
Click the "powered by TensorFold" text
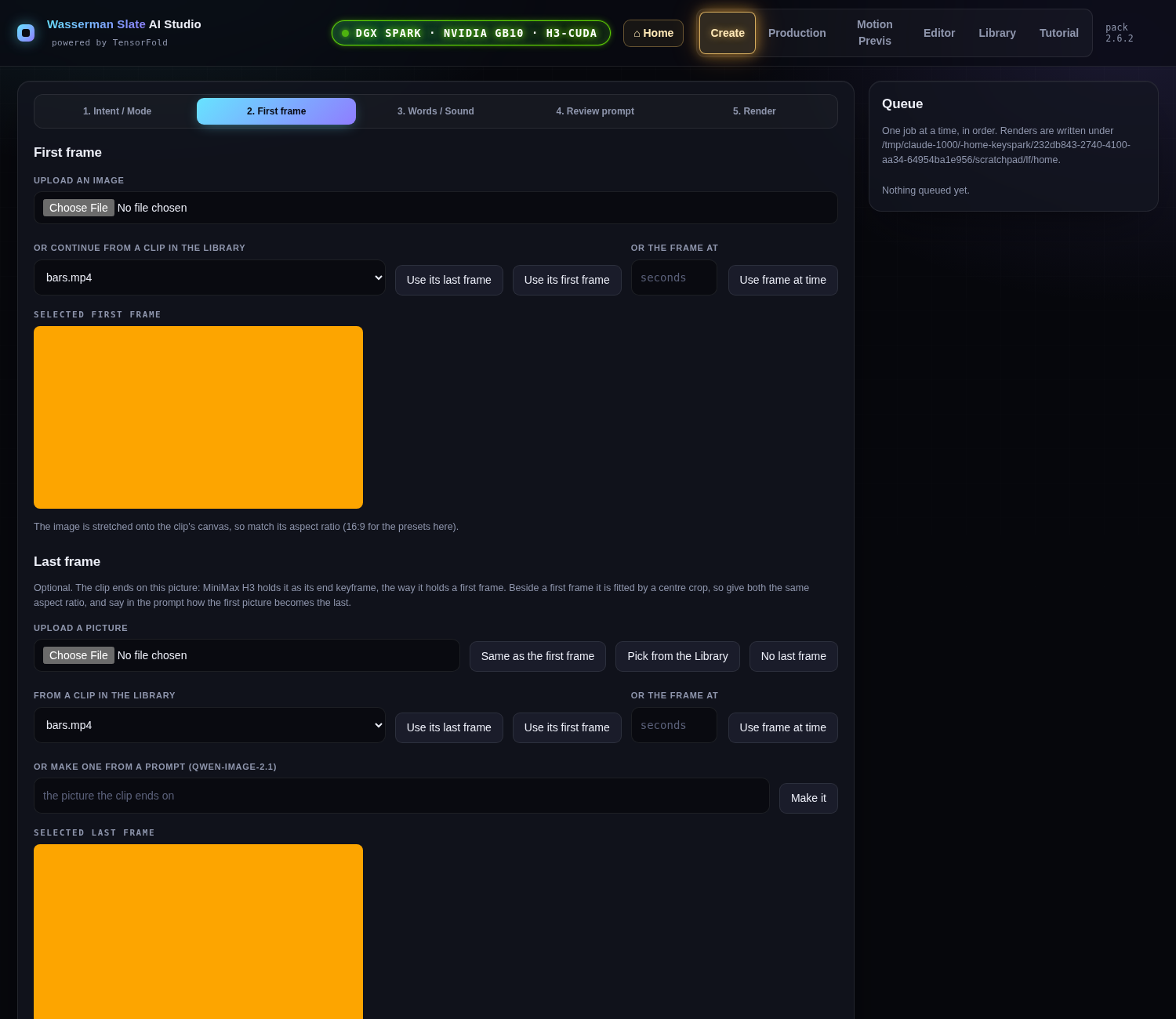tap(110, 42)
